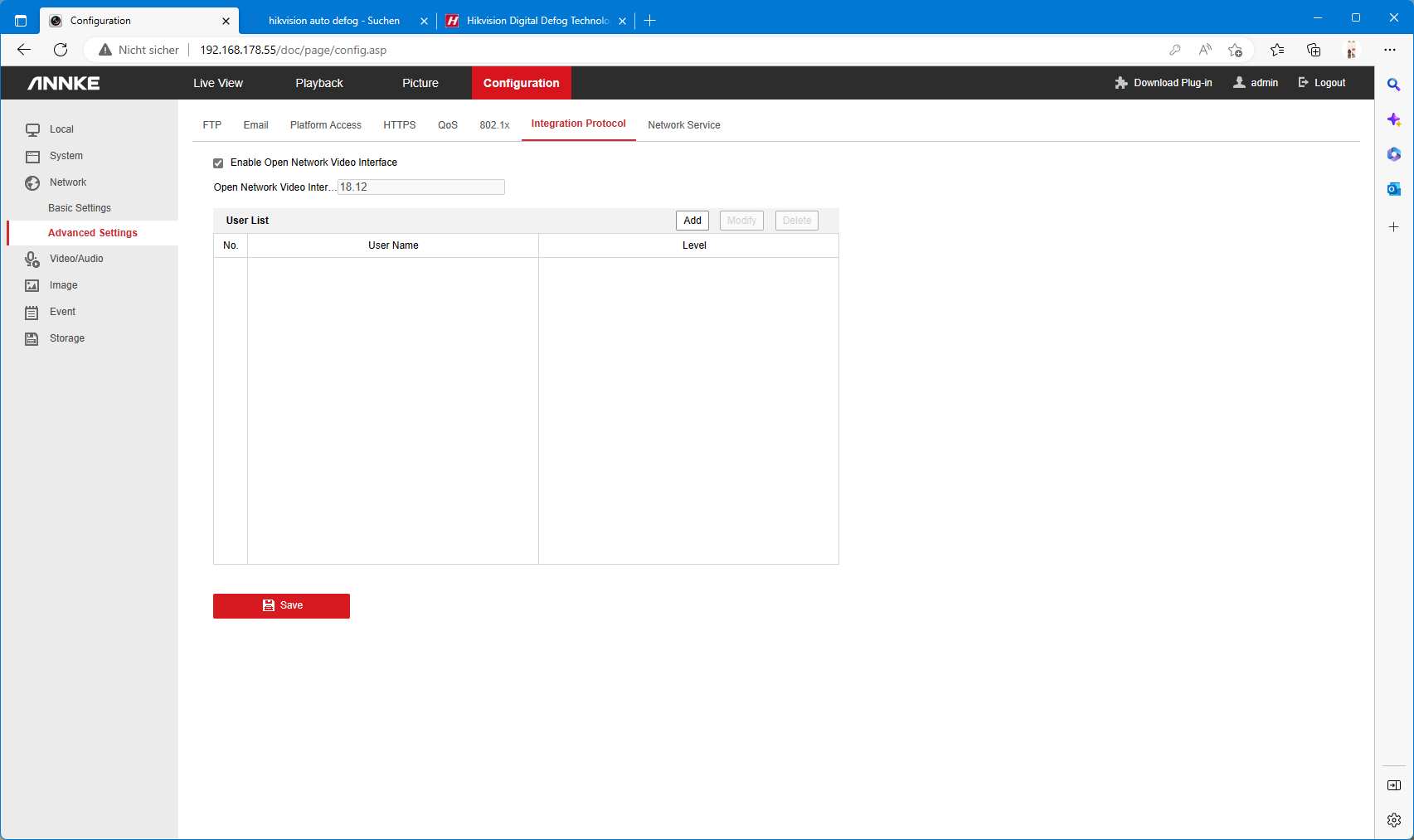The width and height of the screenshot is (1414, 840).
Task: Select Basic Settings under Network
Action: tap(80, 208)
